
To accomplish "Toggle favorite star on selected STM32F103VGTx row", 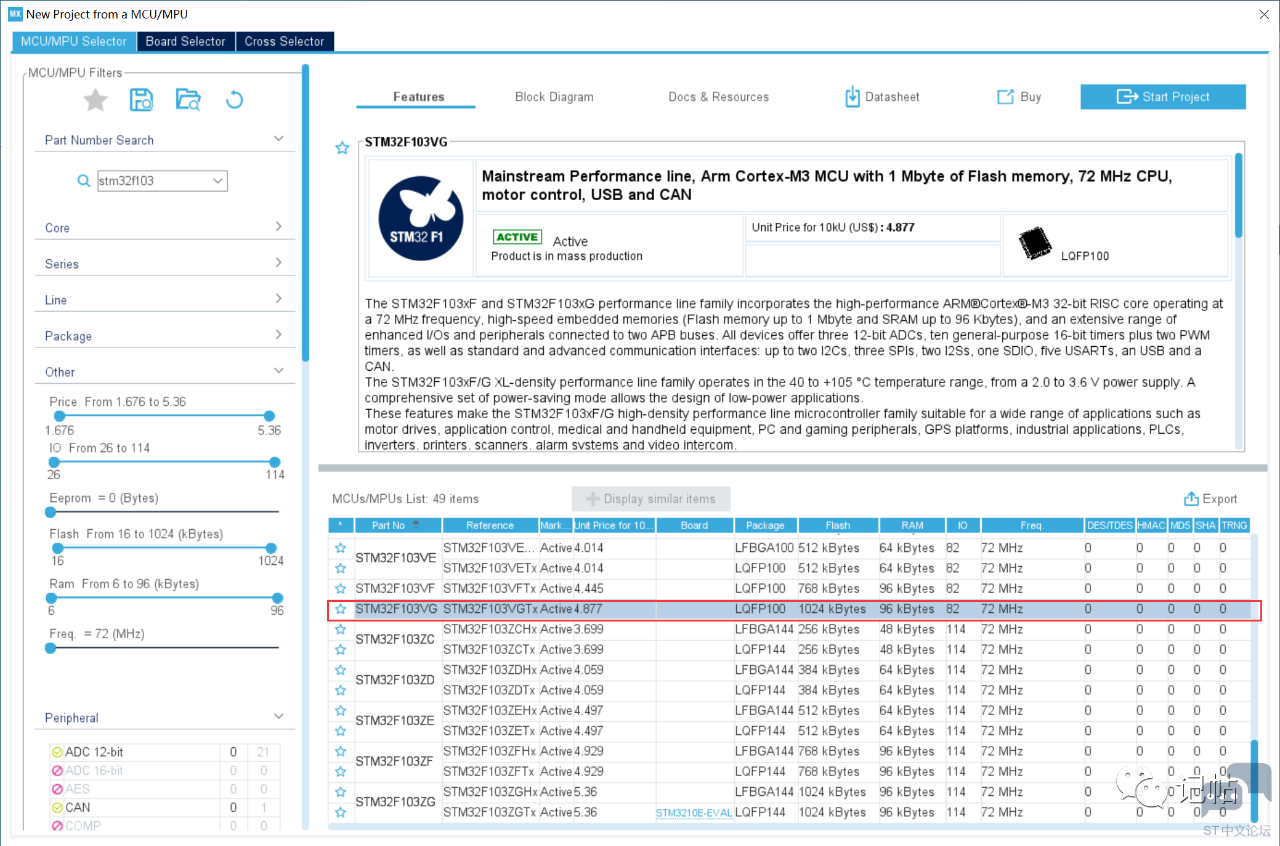I will pos(340,609).
